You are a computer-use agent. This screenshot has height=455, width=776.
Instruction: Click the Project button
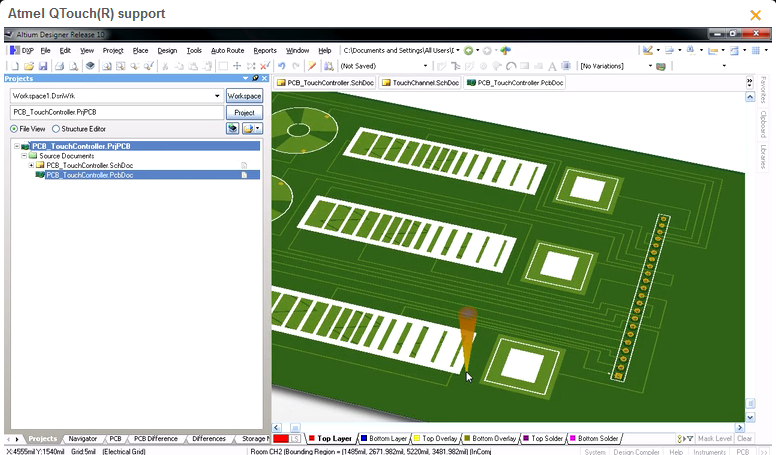click(244, 113)
